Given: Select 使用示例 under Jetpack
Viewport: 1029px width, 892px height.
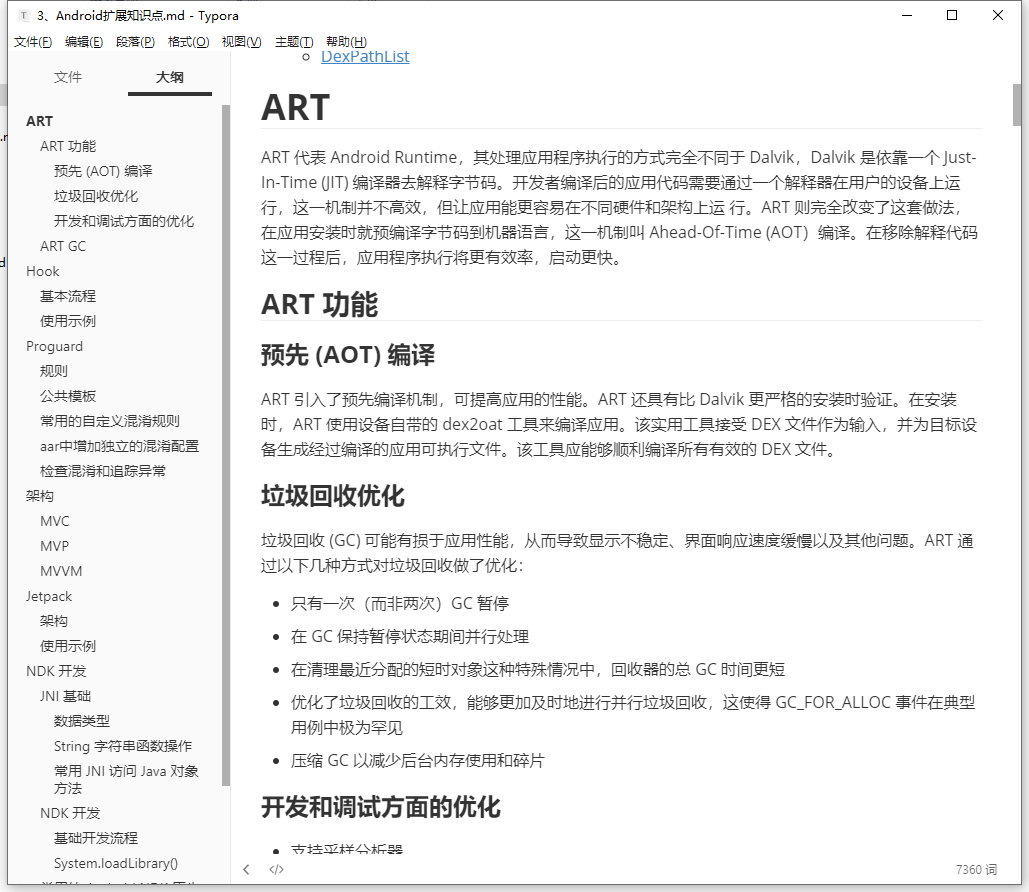Looking at the screenshot, I should [x=68, y=647].
